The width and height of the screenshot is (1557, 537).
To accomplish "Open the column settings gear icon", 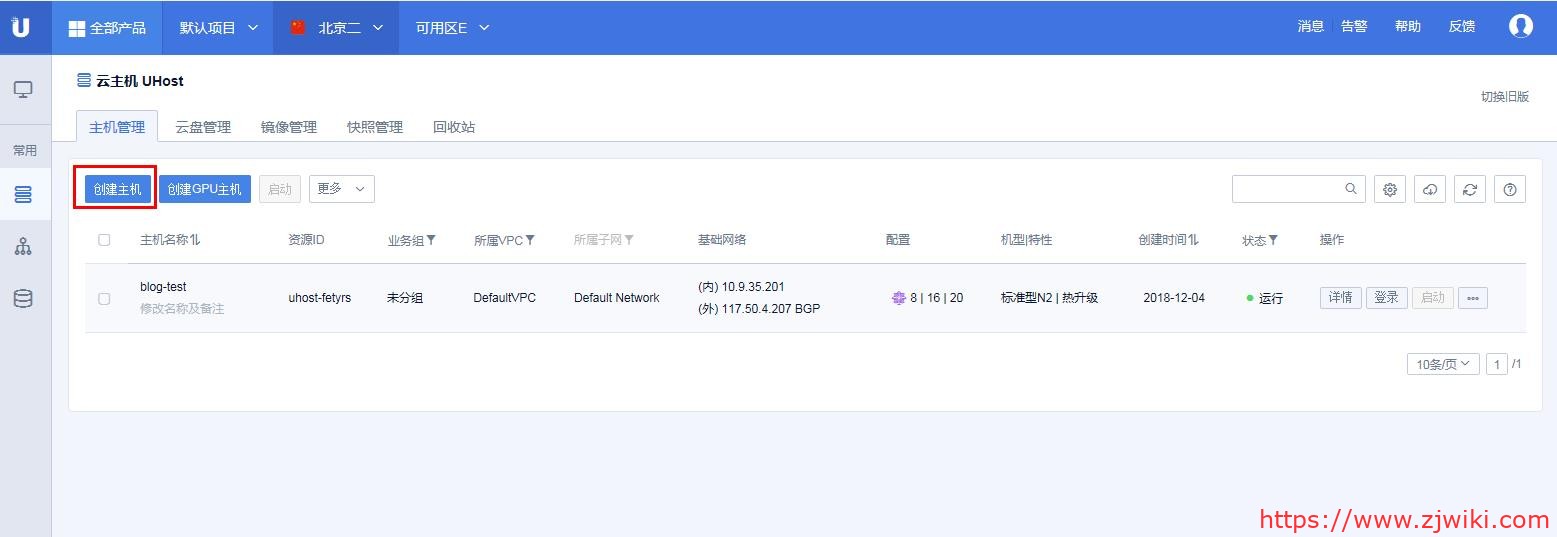I will coord(1389,189).
